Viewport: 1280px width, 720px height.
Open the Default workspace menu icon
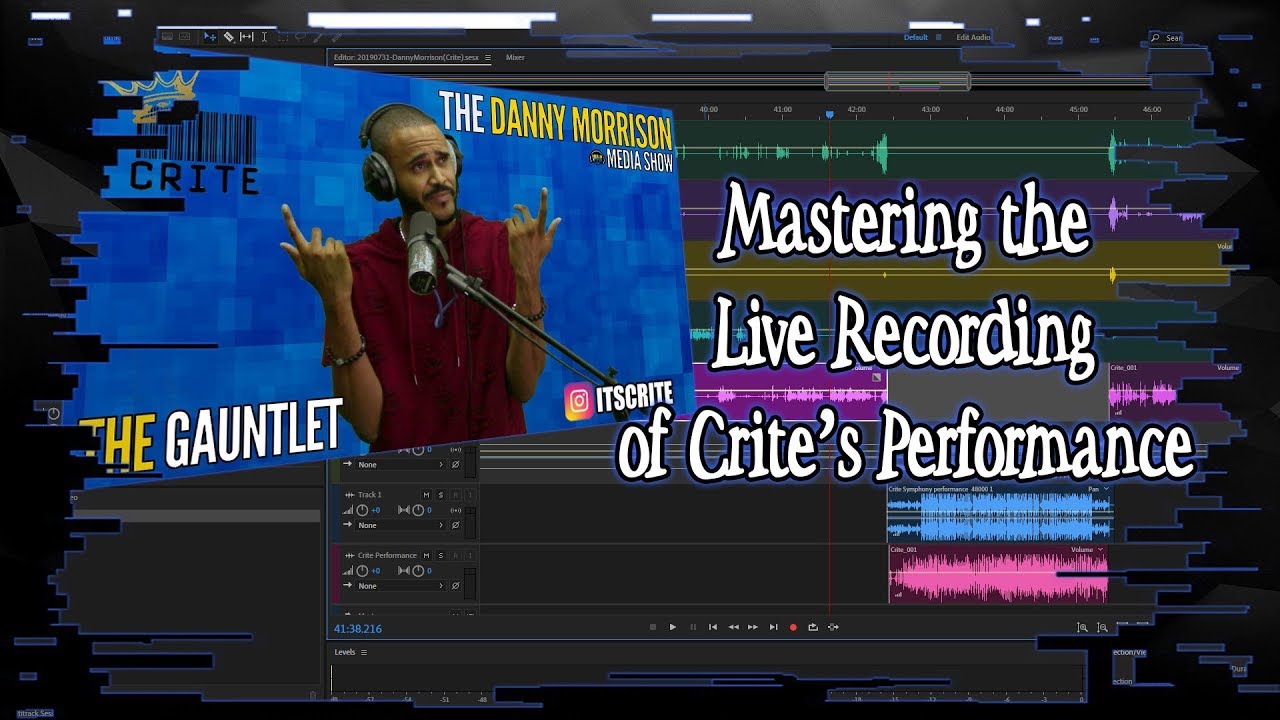[x=937, y=37]
